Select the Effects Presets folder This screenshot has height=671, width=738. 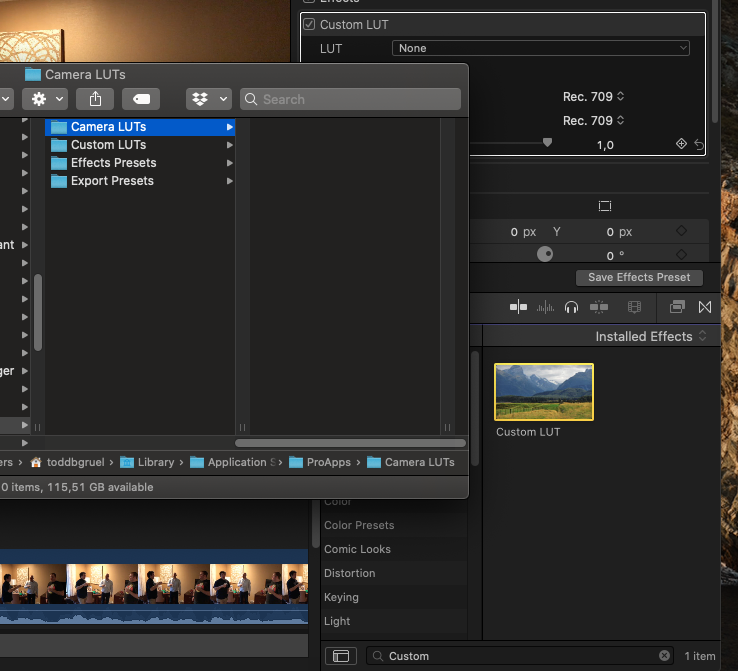140,163
